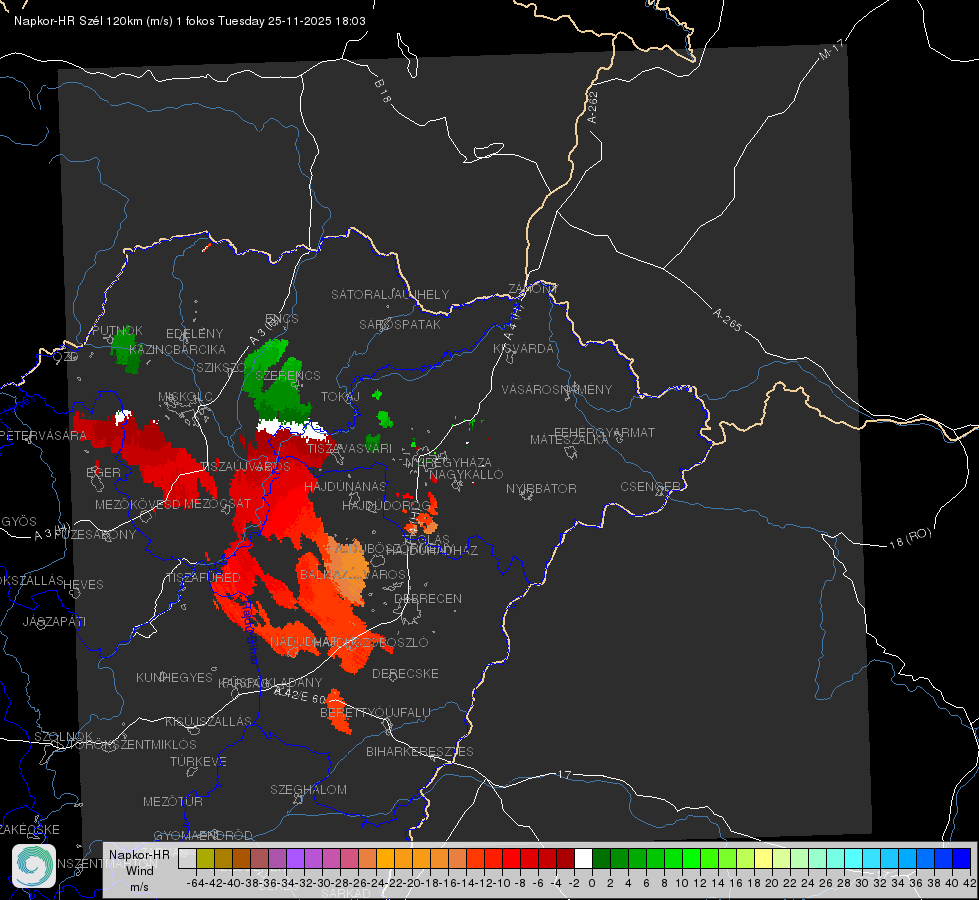
Task: Click the KISVÁRDA city label
Action: click(x=524, y=349)
